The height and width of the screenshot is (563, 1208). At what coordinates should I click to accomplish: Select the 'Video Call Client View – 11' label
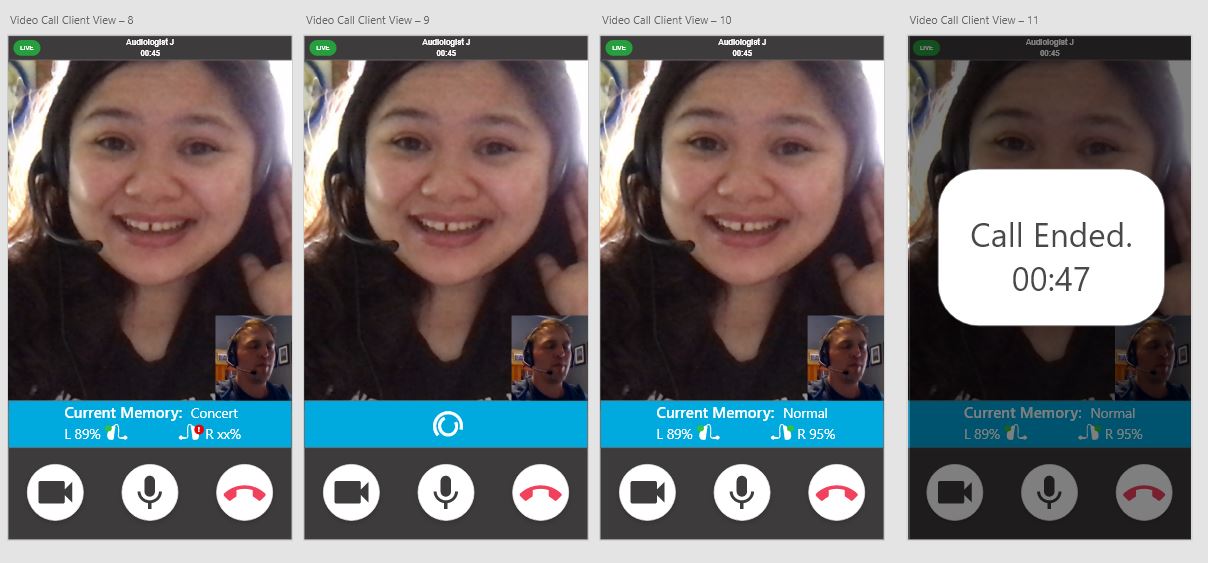coord(974,20)
